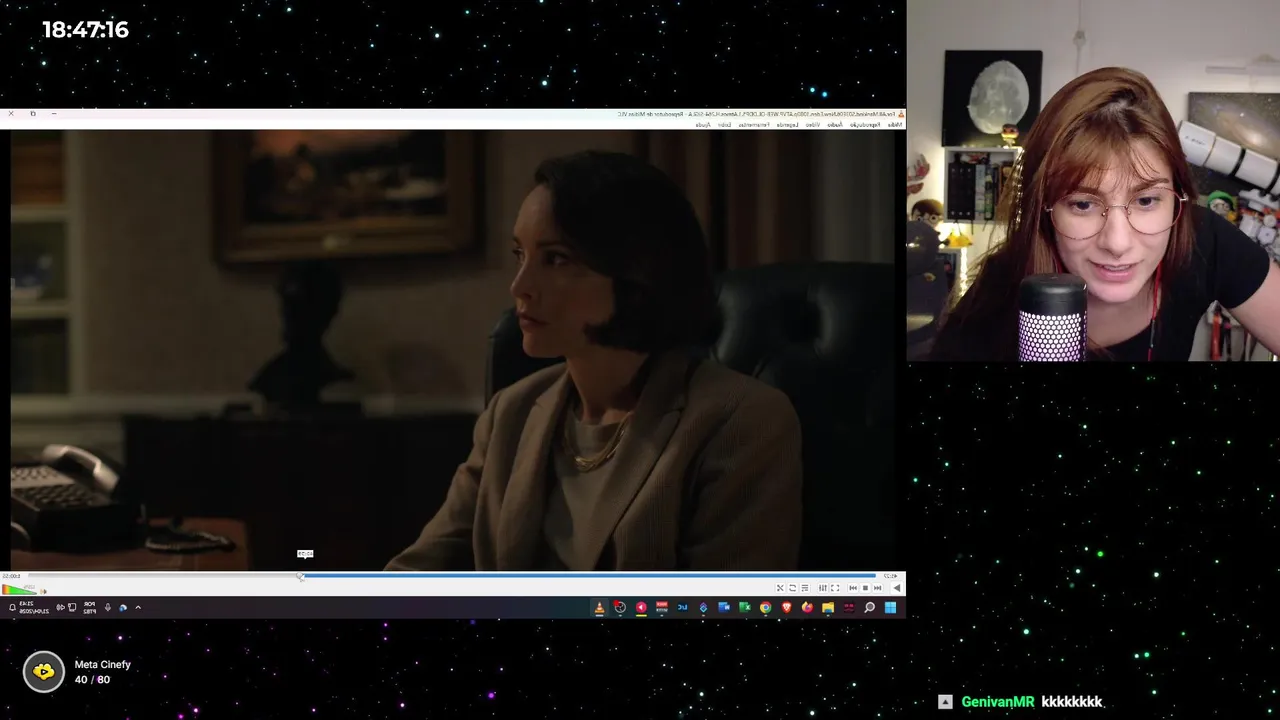1280x720 pixels.
Task: Open notifications bell icon
Action: click(12, 608)
